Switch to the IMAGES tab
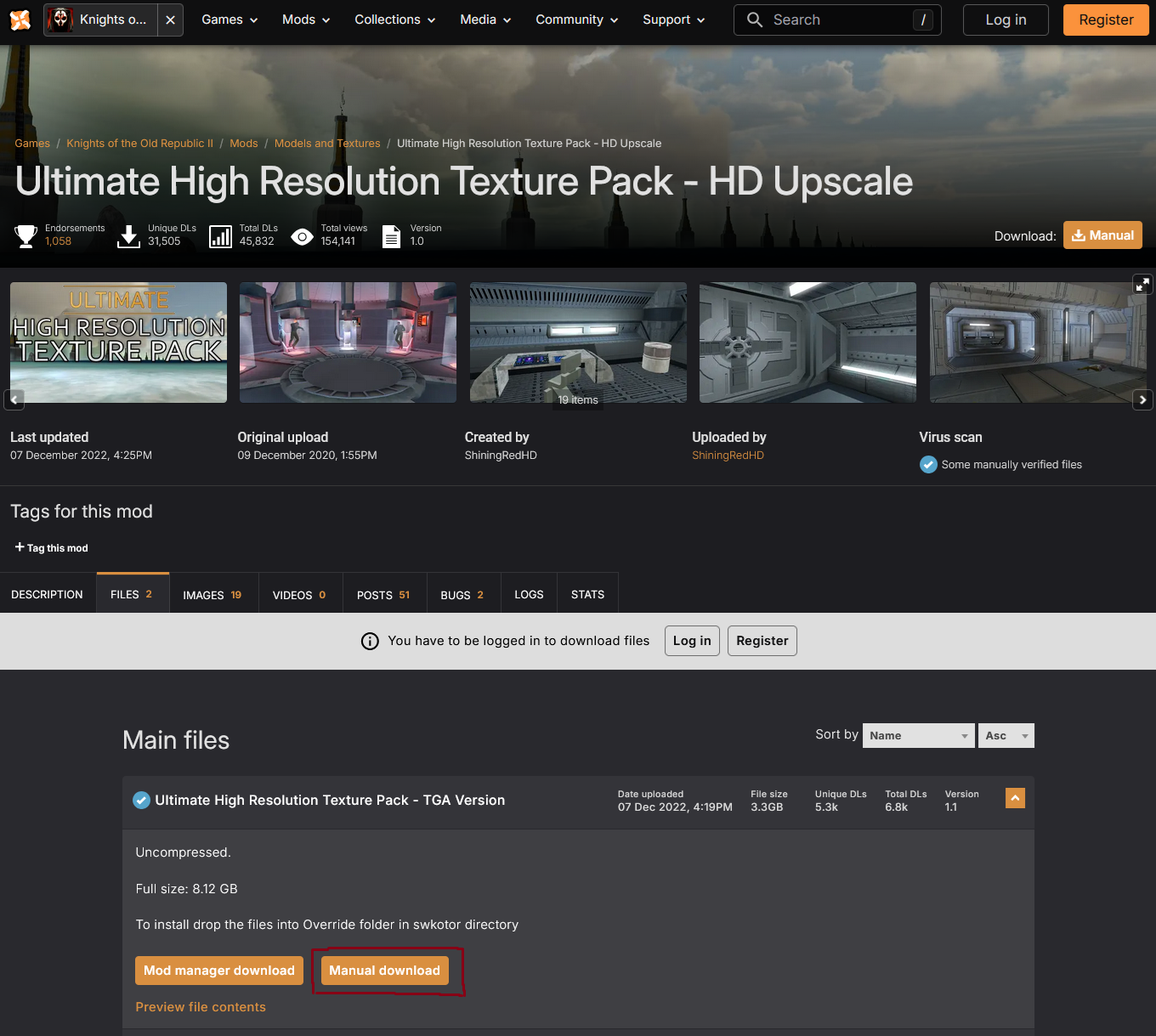Image resolution: width=1156 pixels, height=1036 pixels. [x=212, y=595]
